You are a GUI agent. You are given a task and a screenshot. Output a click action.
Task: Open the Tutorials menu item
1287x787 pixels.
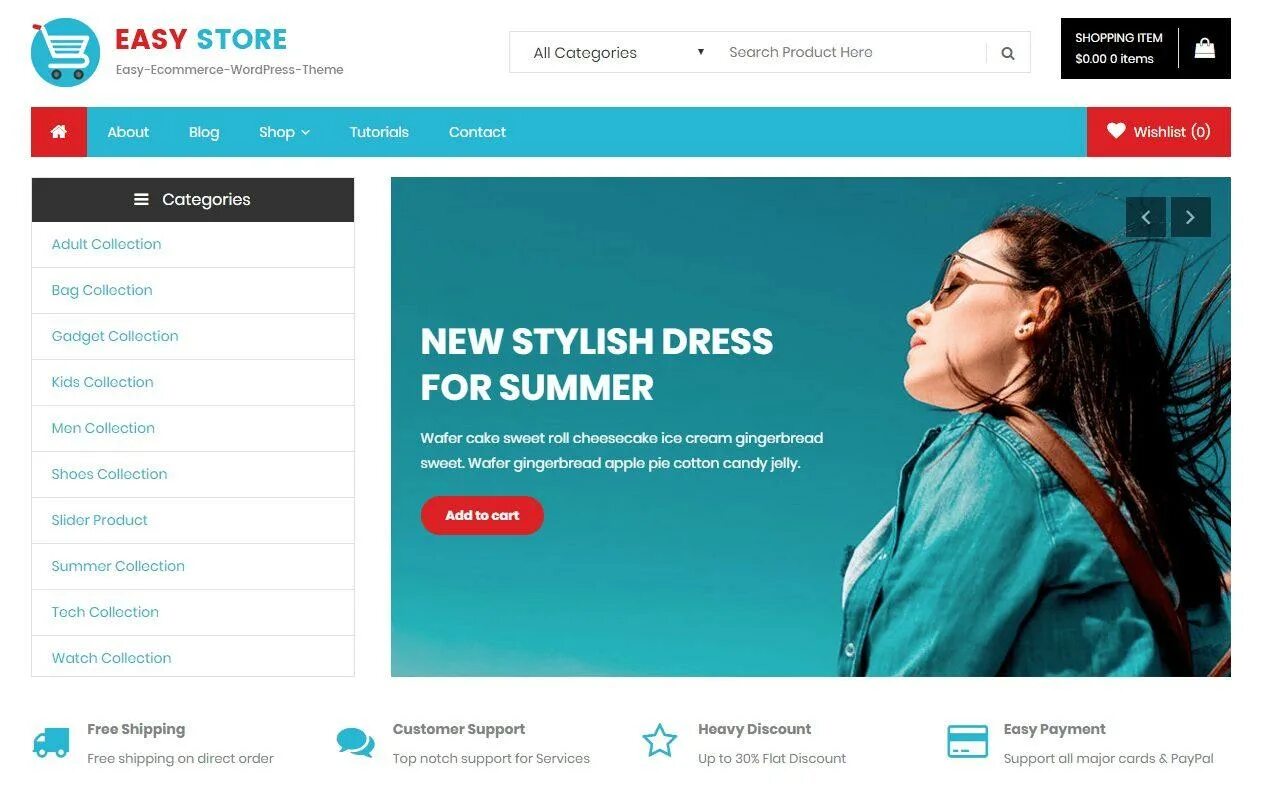(379, 132)
